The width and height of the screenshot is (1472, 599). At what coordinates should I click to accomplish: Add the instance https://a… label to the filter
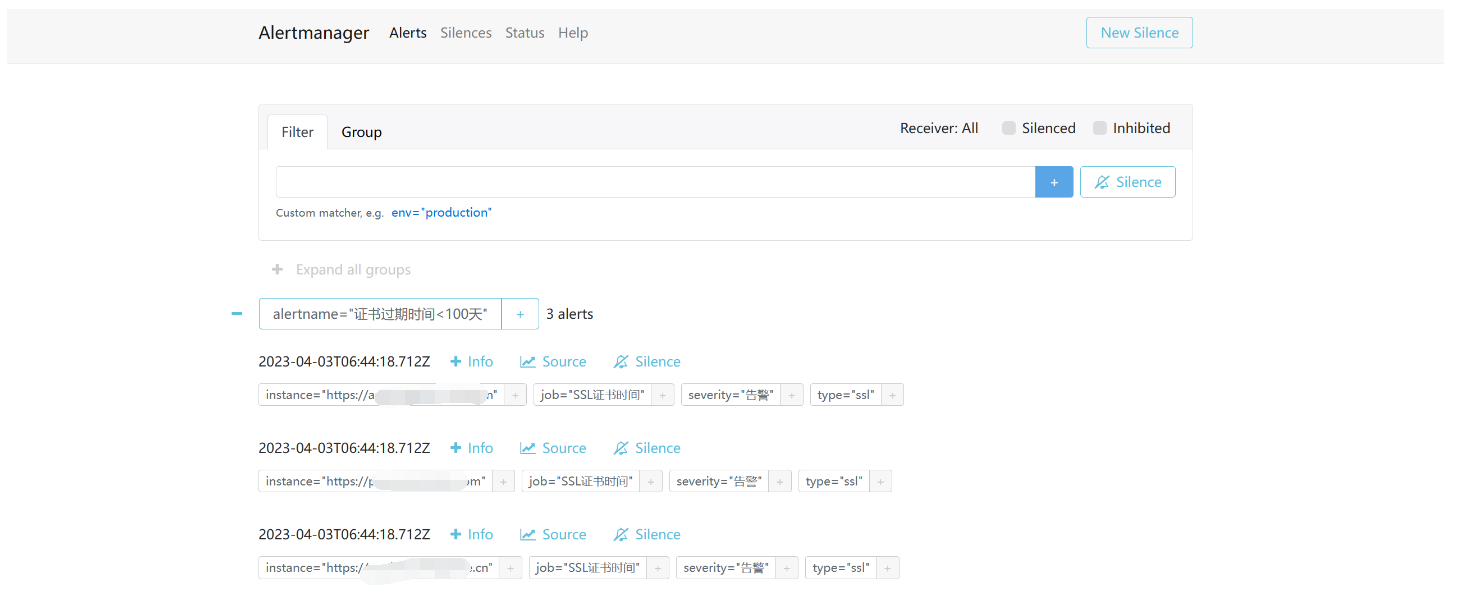(x=516, y=395)
